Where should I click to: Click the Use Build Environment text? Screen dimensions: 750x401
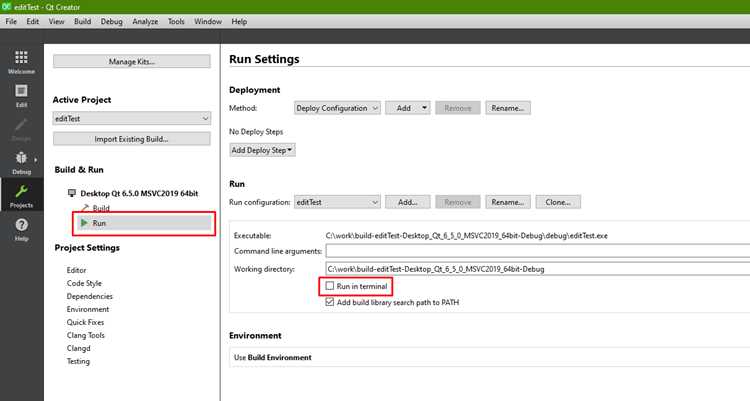[273, 357]
